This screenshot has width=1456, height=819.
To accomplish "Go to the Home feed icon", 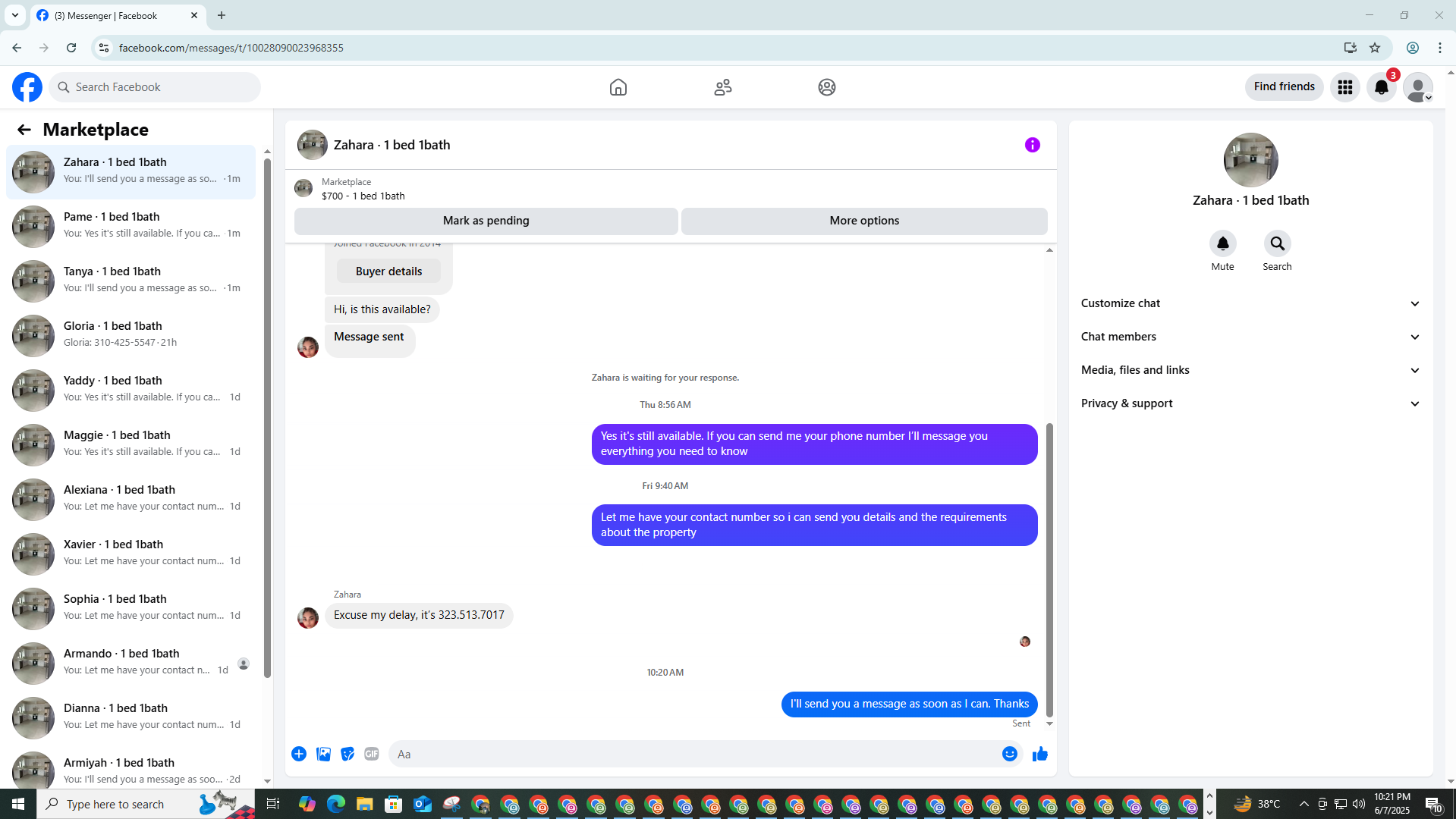I will coord(618,87).
